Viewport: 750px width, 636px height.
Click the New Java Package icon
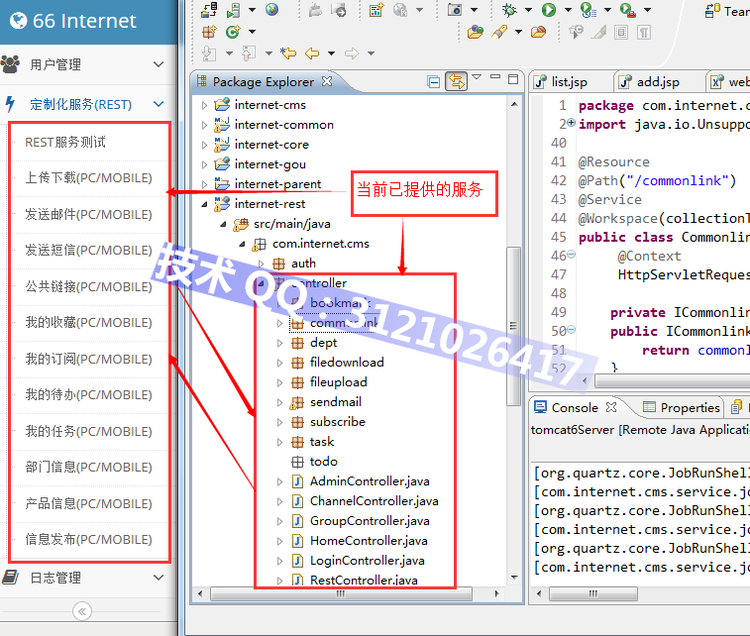click(209, 32)
